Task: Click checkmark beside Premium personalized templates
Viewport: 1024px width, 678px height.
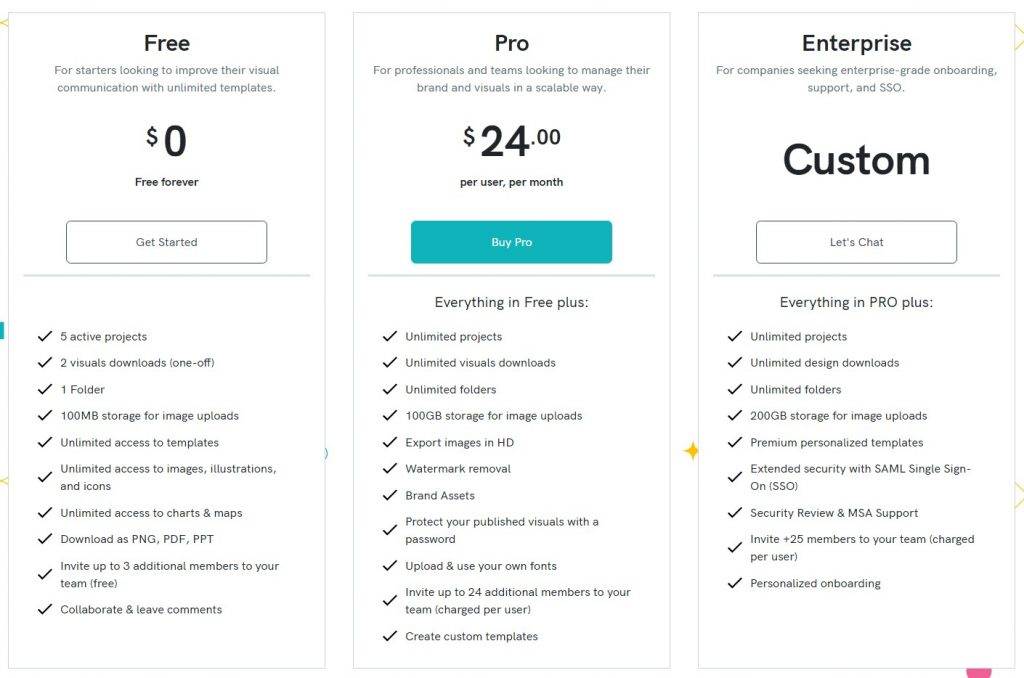Action: [734, 442]
